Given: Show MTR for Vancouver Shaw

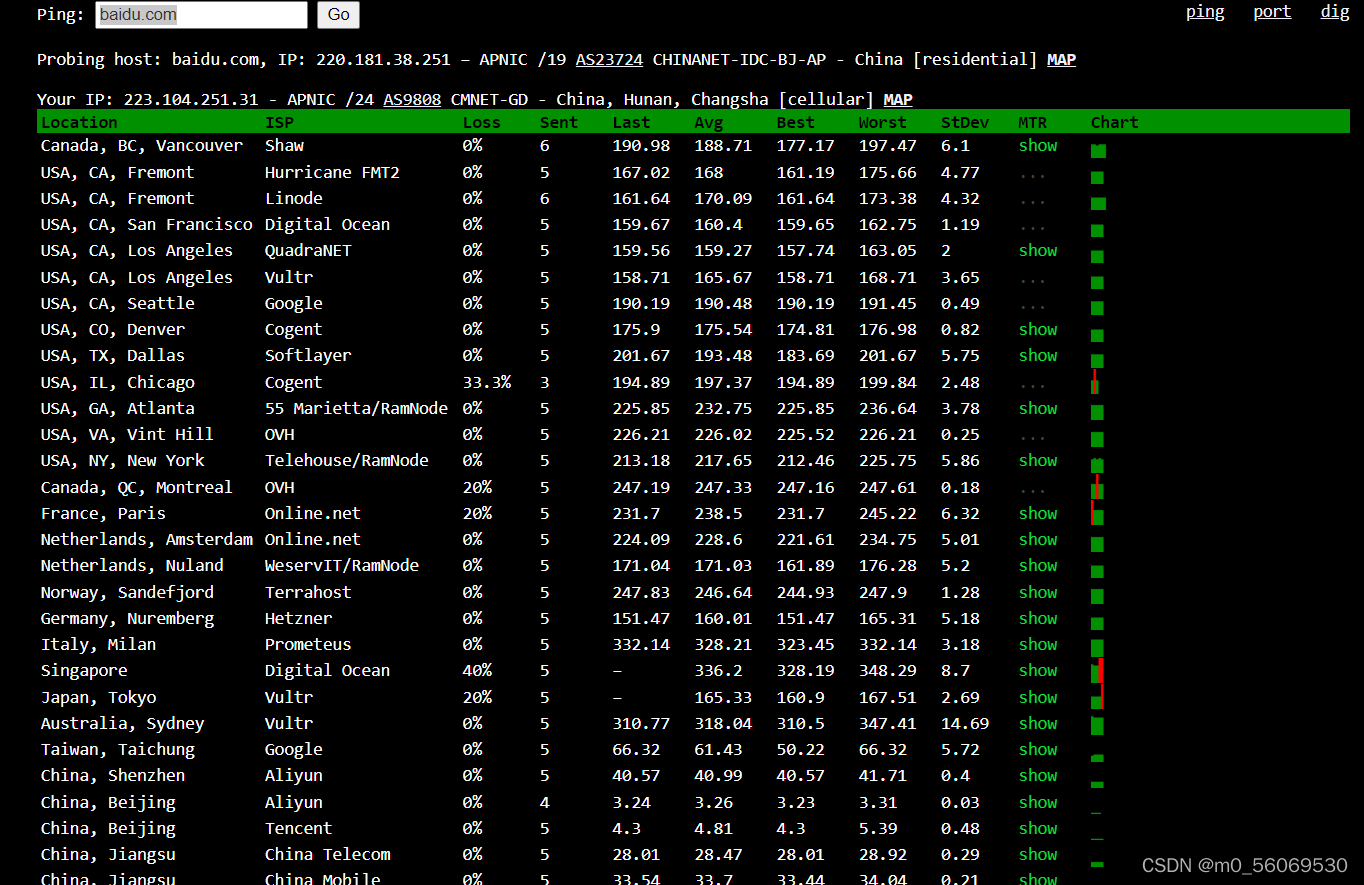Looking at the screenshot, I should click(1037, 146).
